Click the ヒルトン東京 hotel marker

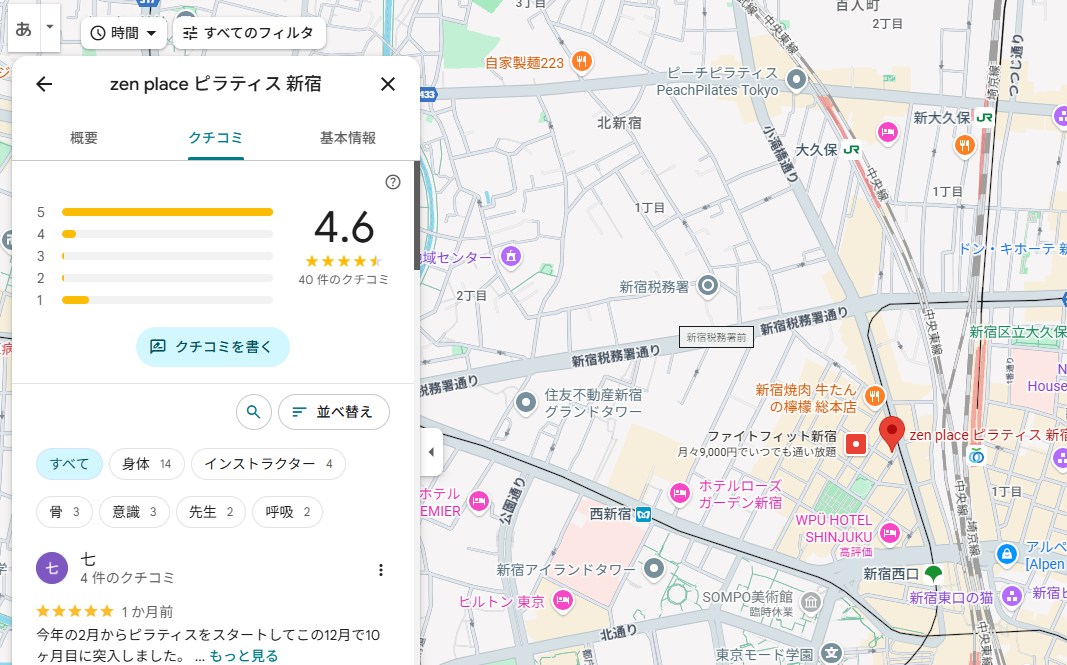(563, 601)
